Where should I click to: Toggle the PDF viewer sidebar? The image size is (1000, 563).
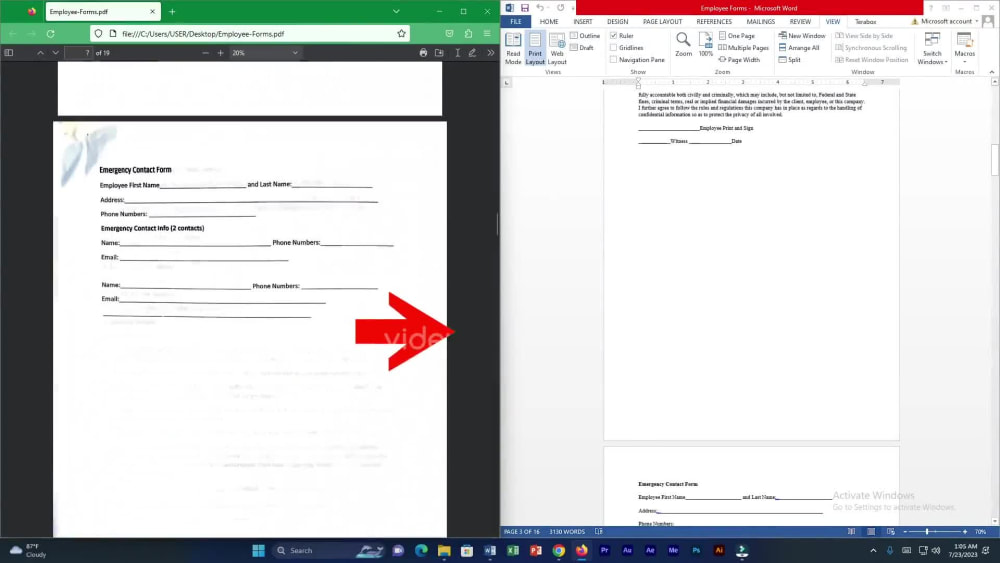pos(9,53)
